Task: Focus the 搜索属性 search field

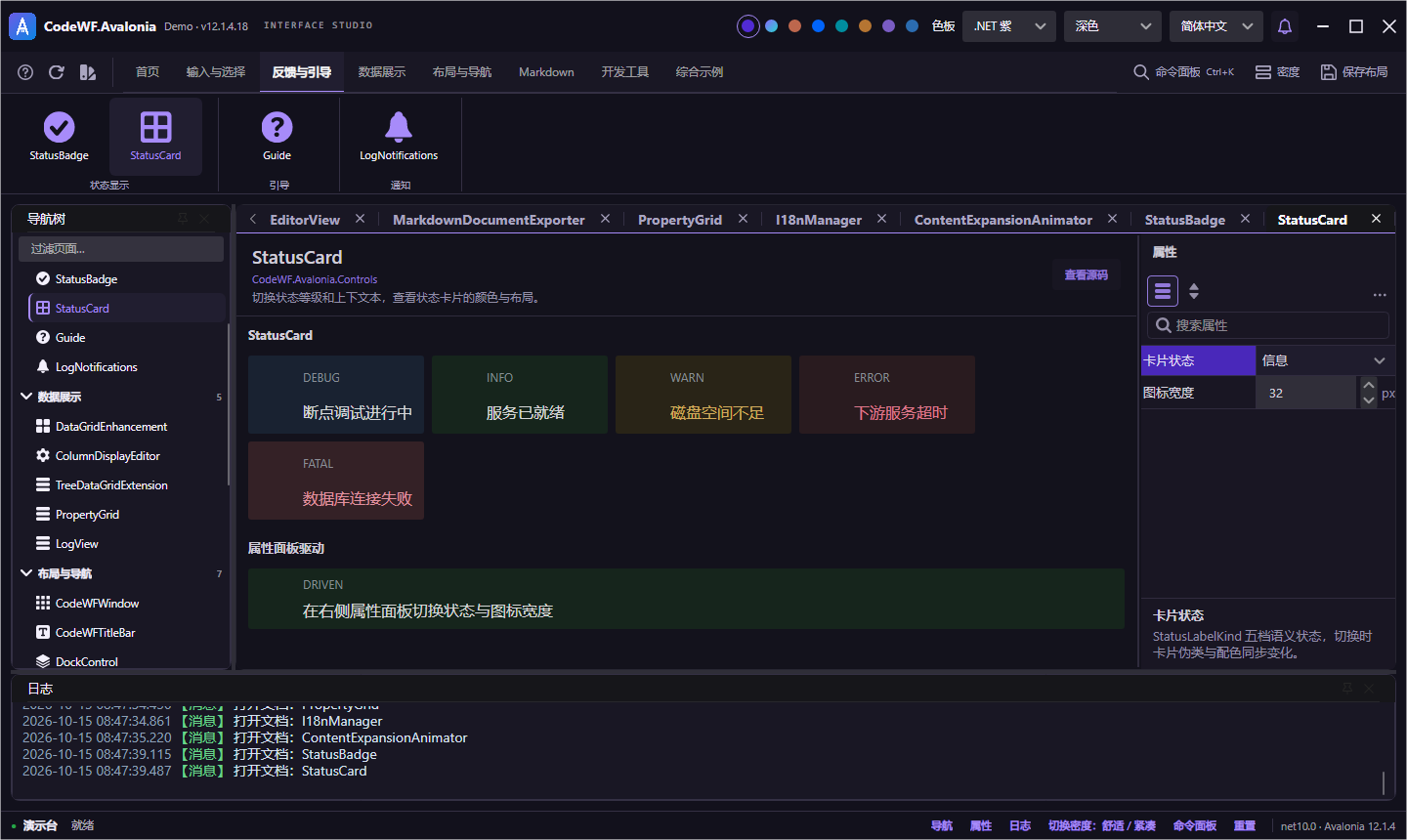Action: coord(1268,325)
